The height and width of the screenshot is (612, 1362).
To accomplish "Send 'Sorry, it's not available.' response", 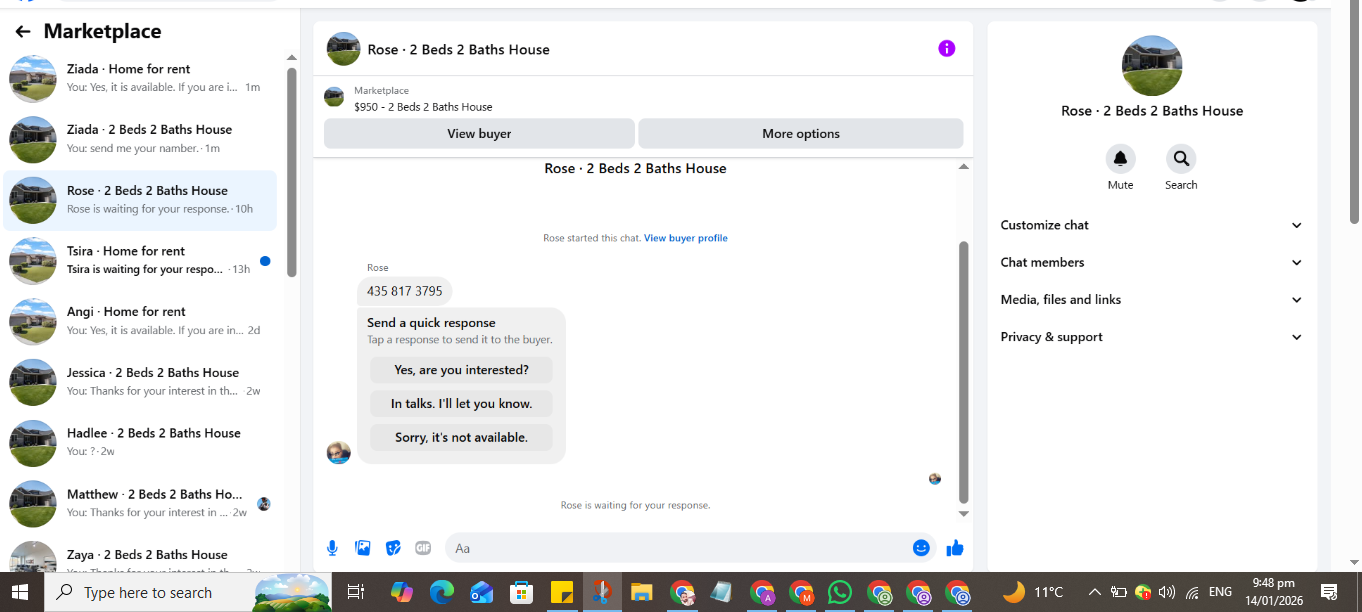I will (x=461, y=437).
